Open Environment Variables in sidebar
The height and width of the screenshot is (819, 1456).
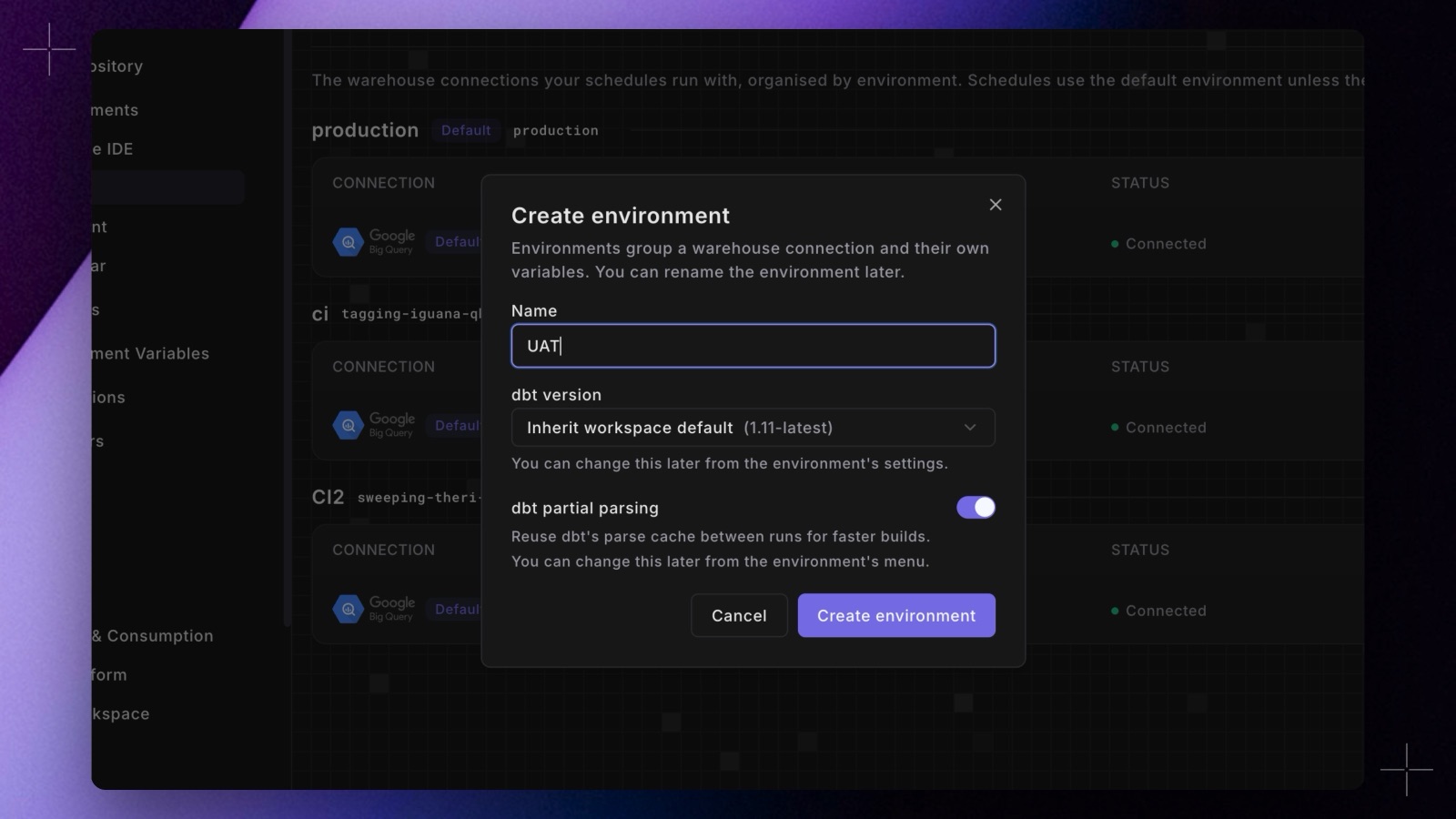click(150, 353)
